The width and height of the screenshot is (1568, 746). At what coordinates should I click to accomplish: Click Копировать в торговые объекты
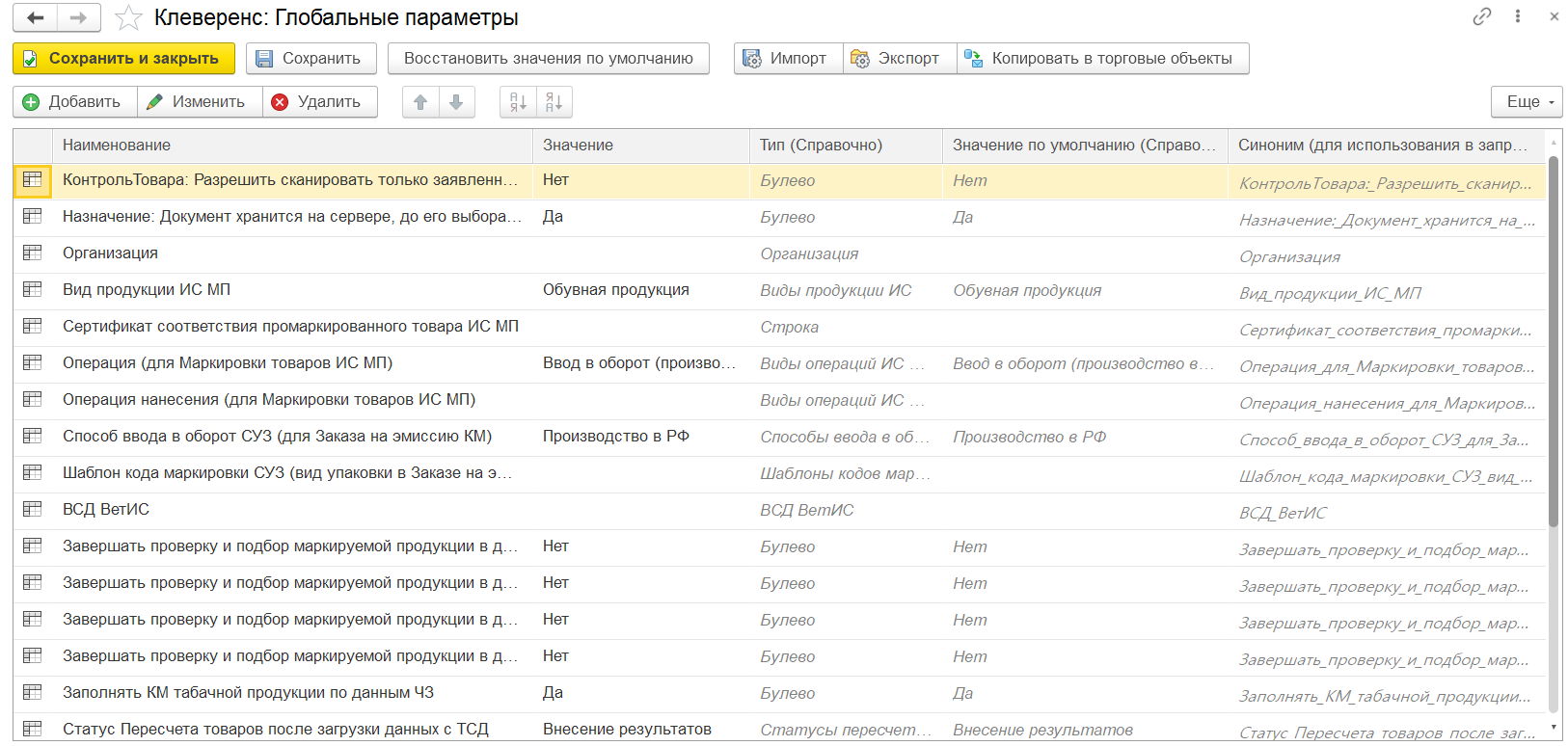tap(1102, 59)
